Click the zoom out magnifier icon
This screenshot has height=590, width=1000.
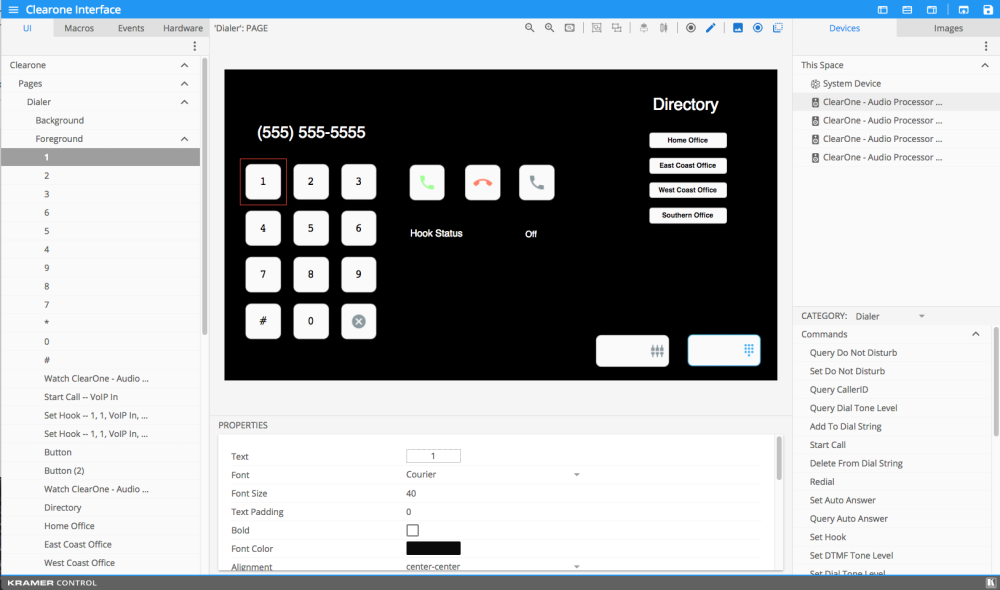pyautogui.click(x=529, y=28)
